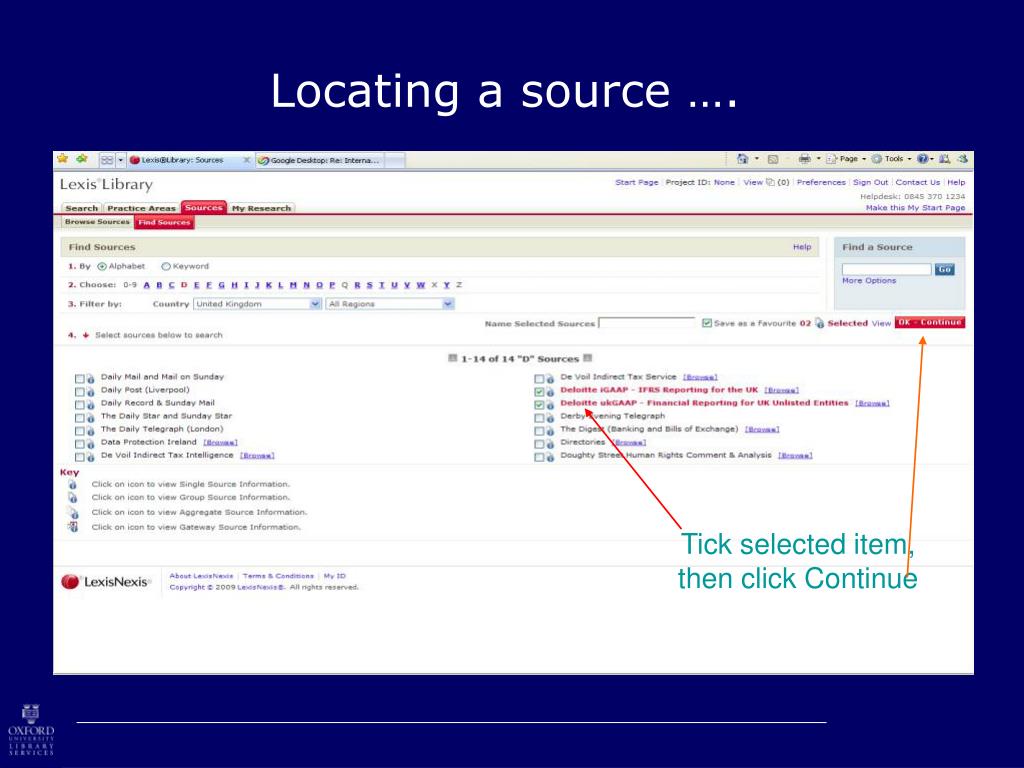Switch to the Google Desktop browser tab

[319, 160]
